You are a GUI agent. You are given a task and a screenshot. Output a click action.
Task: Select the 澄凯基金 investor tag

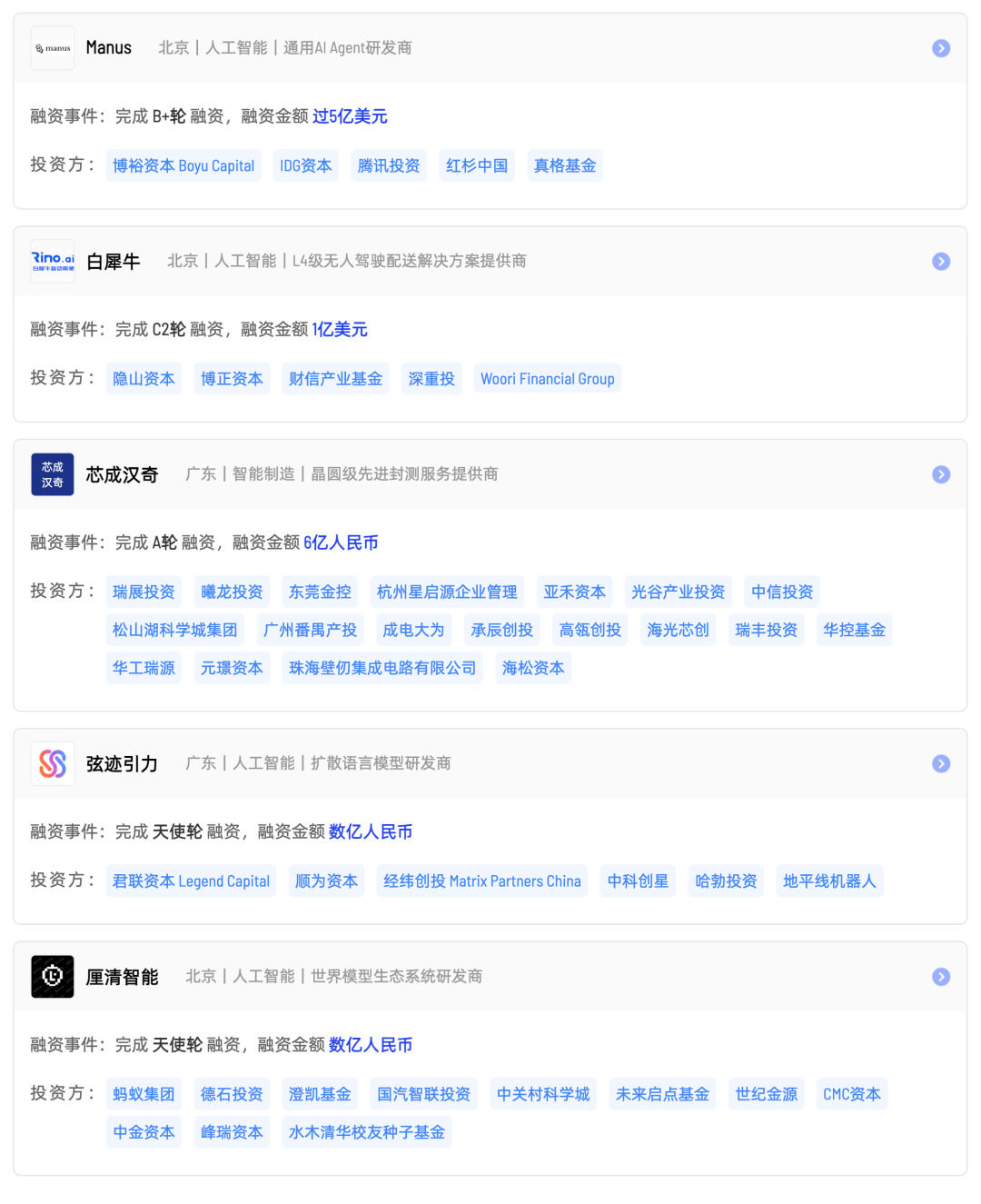320,1095
